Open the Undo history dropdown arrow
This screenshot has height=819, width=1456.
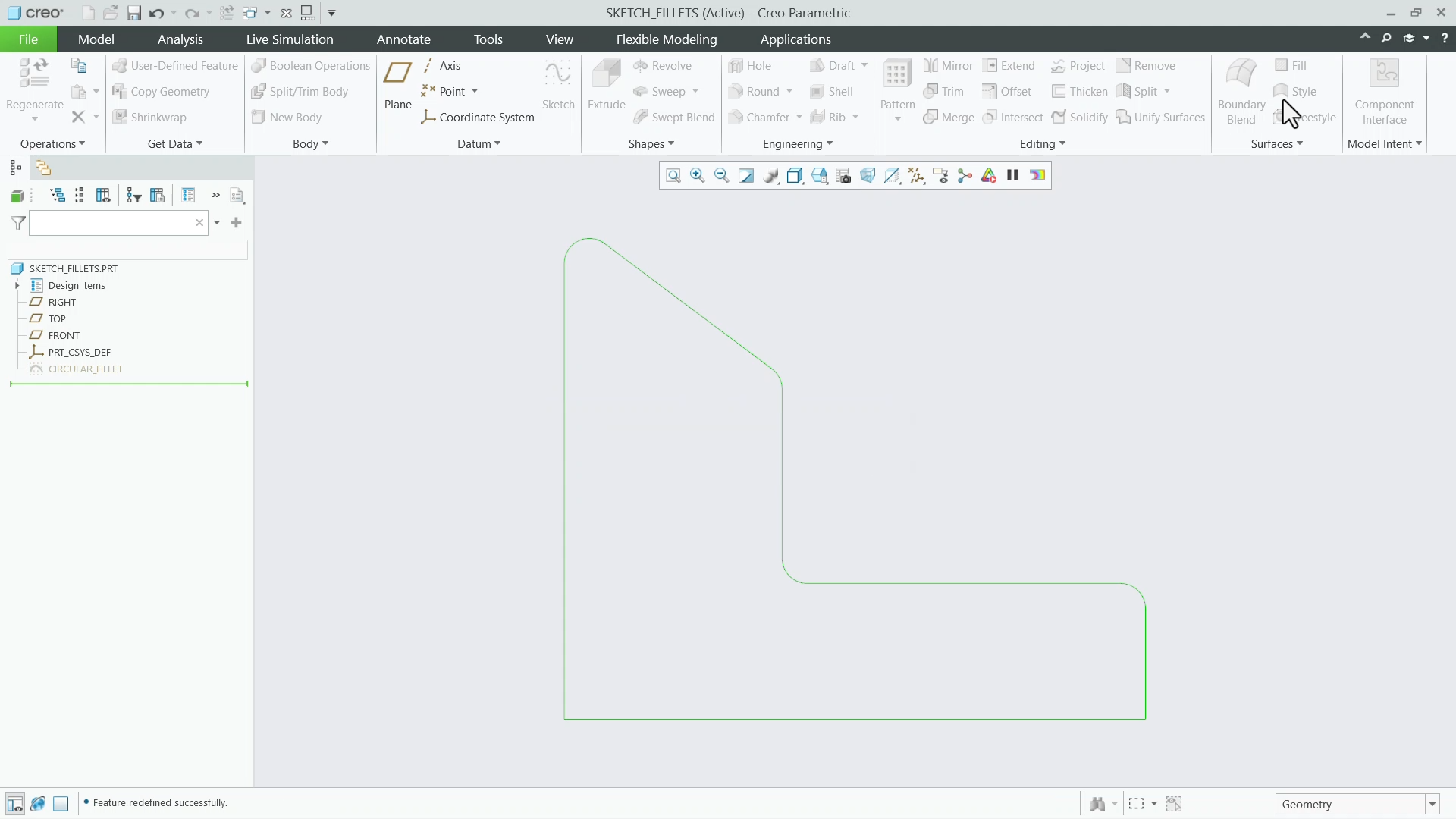click(x=174, y=13)
